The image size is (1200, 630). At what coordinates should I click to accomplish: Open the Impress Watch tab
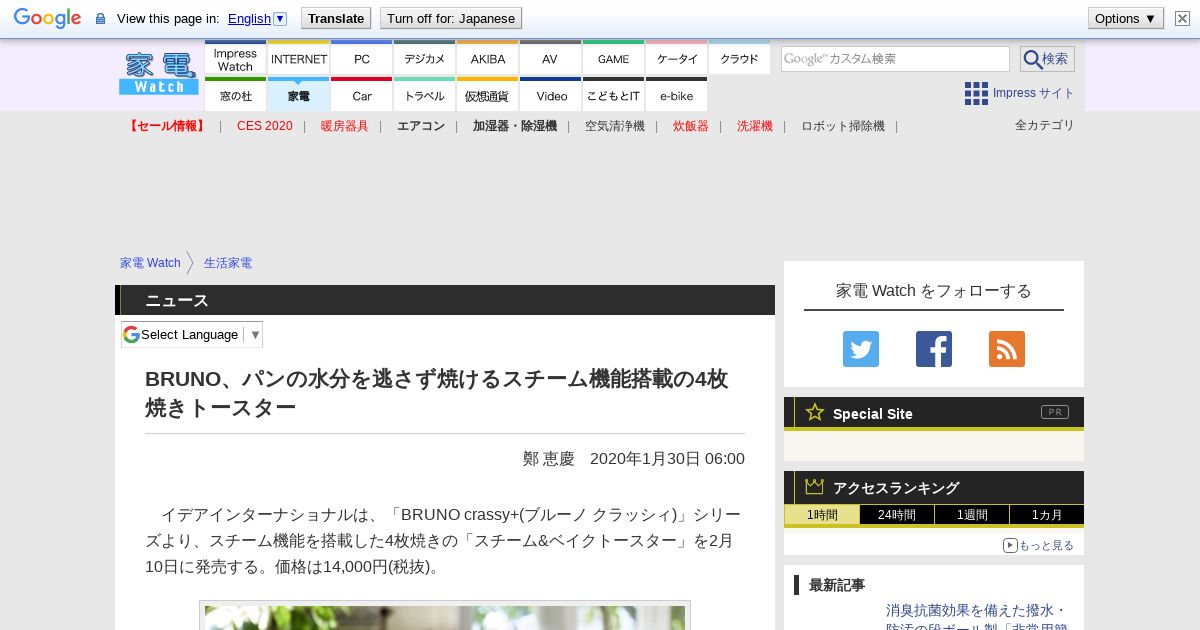click(235, 58)
